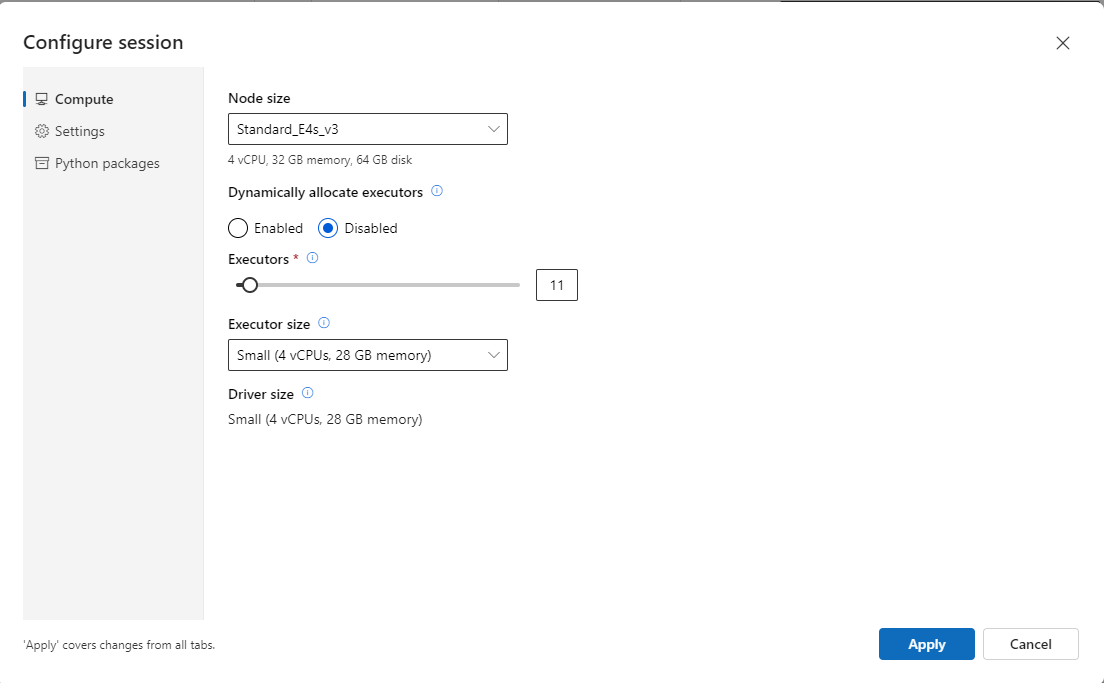This screenshot has width=1104, height=683.
Task: Open the Executor size dropdown
Action: [x=367, y=355]
